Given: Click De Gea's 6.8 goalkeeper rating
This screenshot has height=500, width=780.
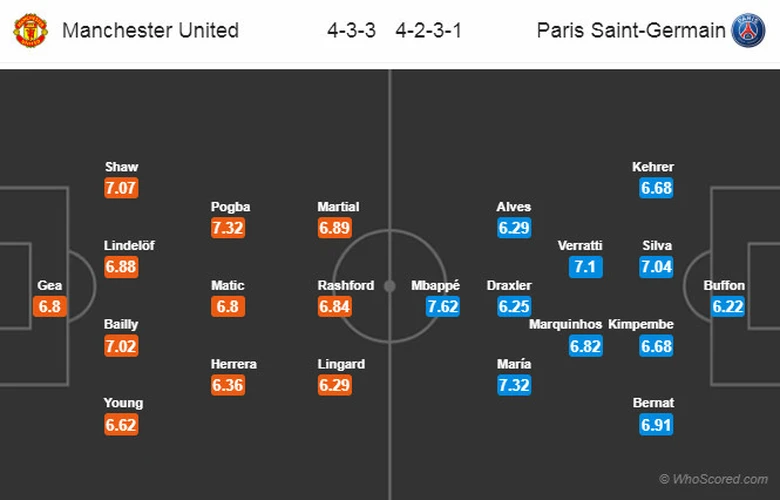Looking at the screenshot, I should tap(50, 306).
